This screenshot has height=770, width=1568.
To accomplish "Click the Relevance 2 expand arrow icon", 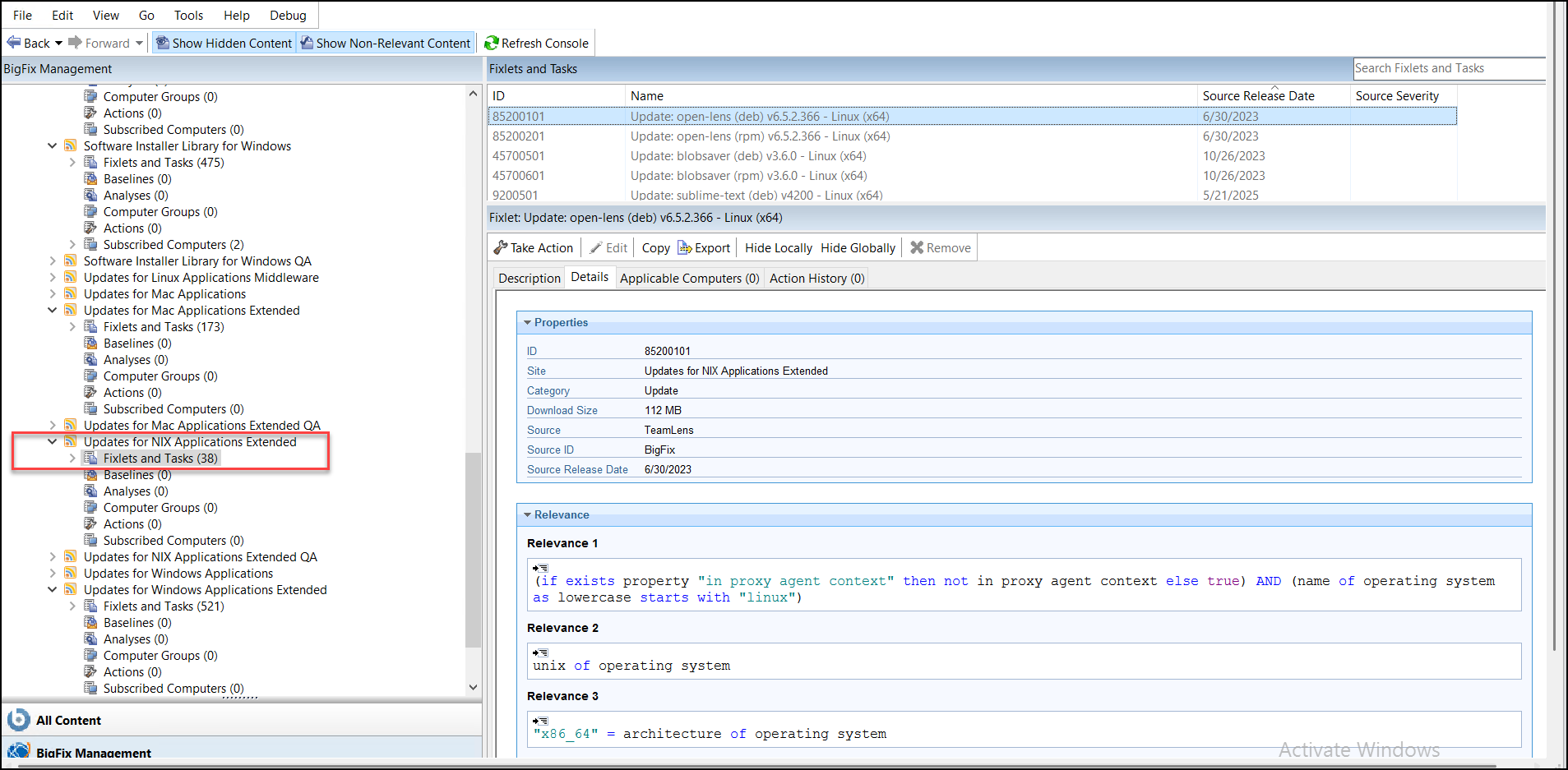I will tap(540, 652).
